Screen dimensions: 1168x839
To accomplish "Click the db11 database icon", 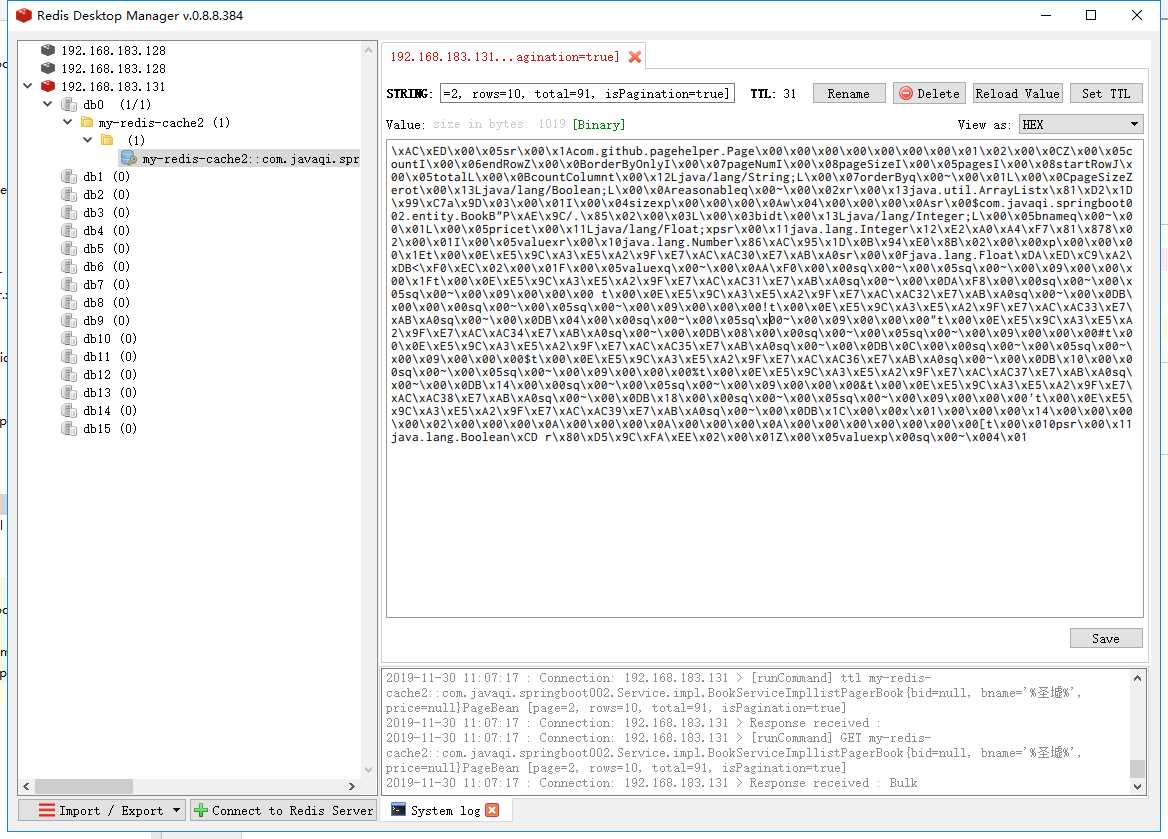I will (69, 356).
